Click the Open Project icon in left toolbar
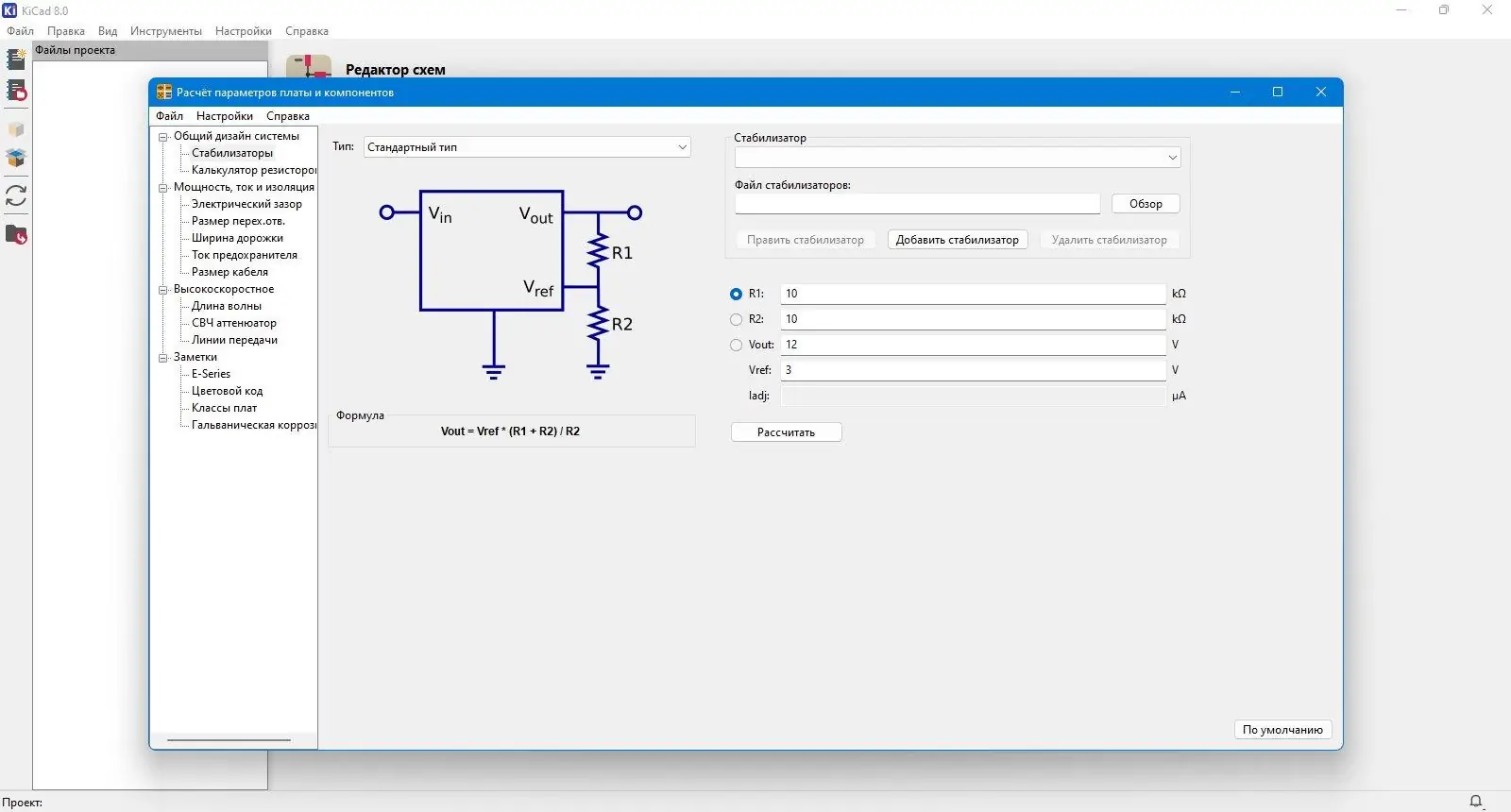The image size is (1511, 812). pyautogui.click(x=16, y=91)
